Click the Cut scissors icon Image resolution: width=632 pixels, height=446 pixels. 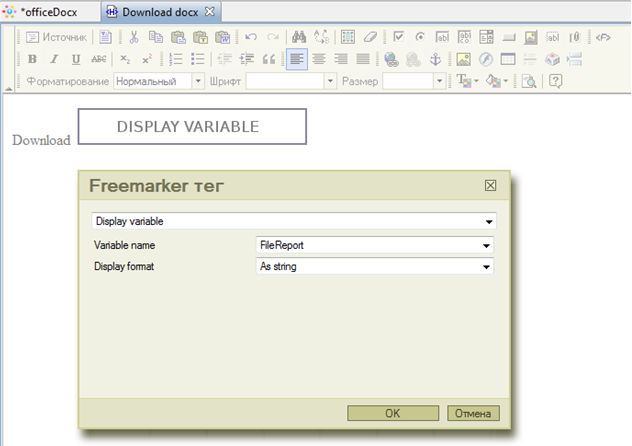[133, 37]
